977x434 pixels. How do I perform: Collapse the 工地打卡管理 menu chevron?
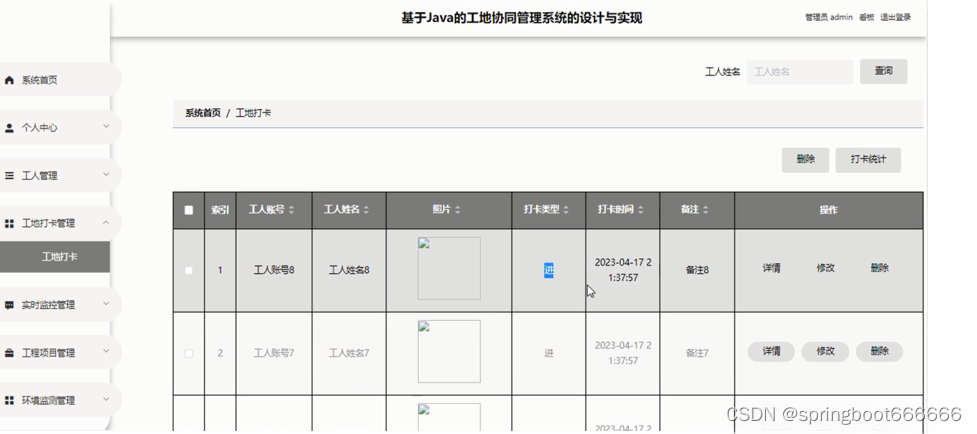point(106,222)
